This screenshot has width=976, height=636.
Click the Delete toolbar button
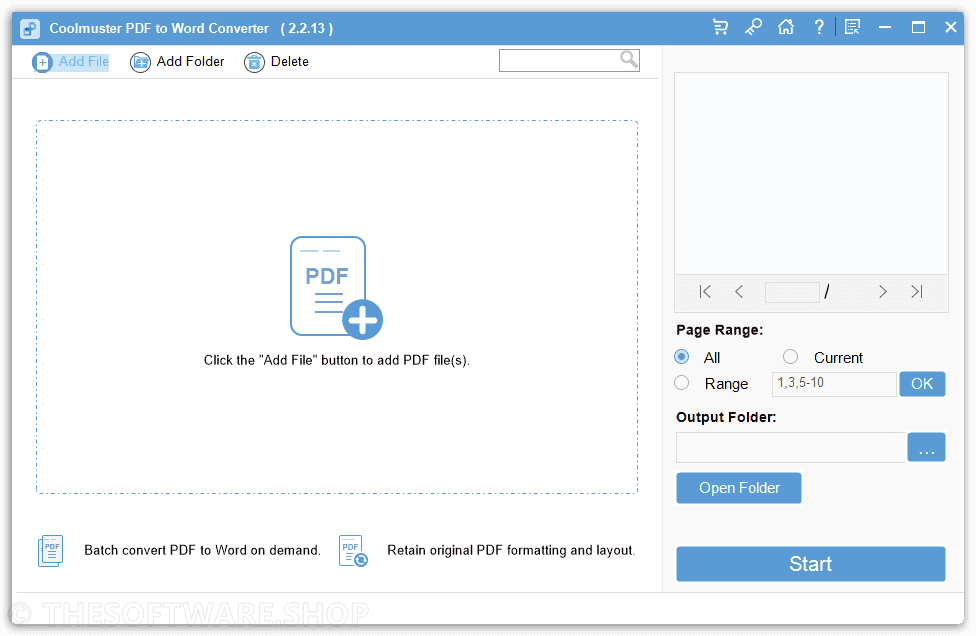[x=276, y=62]
